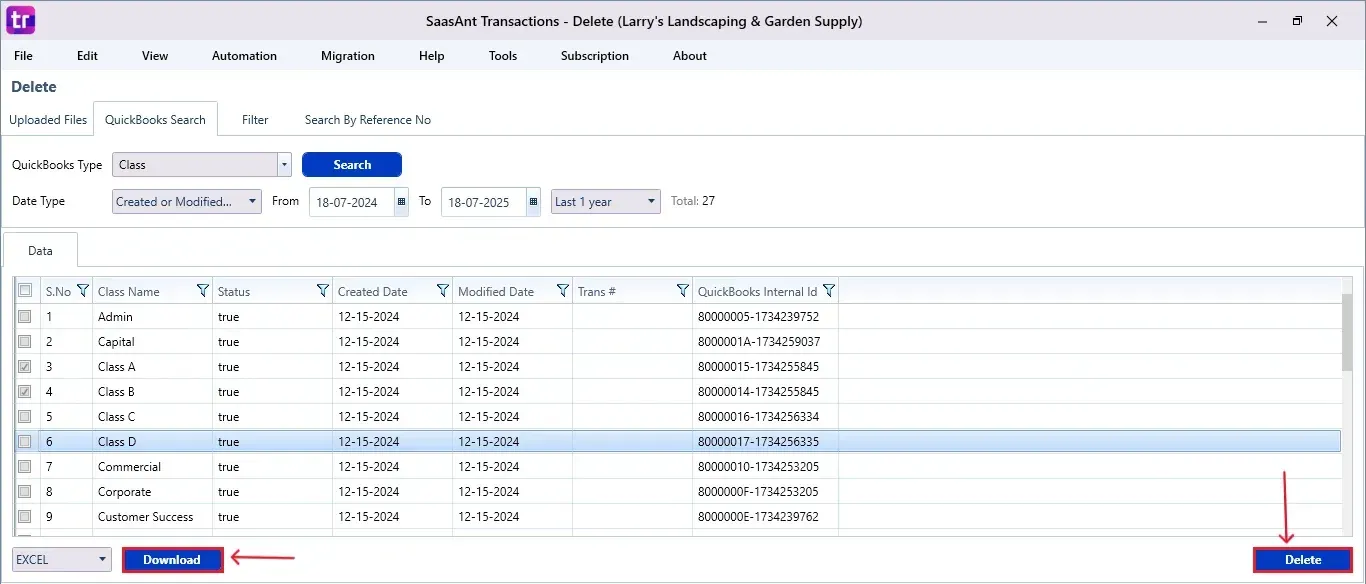Screen dimensions: 1366x584
Task: Expand the EXCEL format dropdown
Action: (62, 560)
